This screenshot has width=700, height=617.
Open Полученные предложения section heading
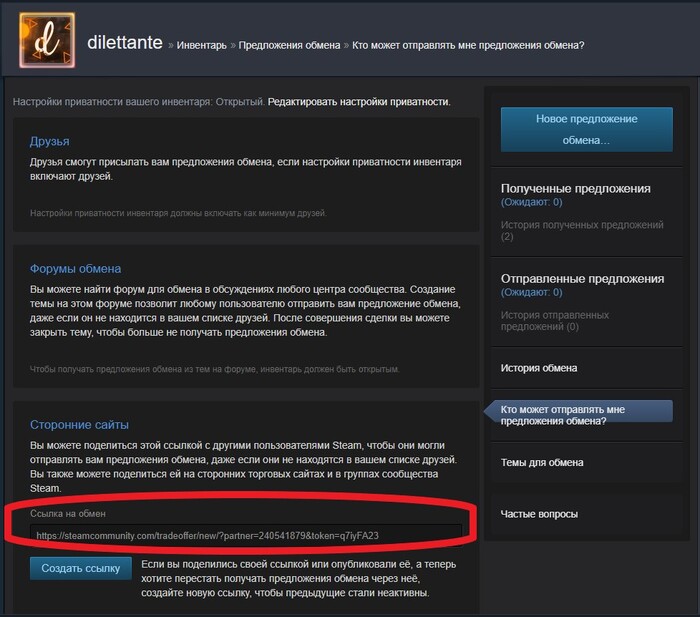pyautogui.click(x=575, y=188)
